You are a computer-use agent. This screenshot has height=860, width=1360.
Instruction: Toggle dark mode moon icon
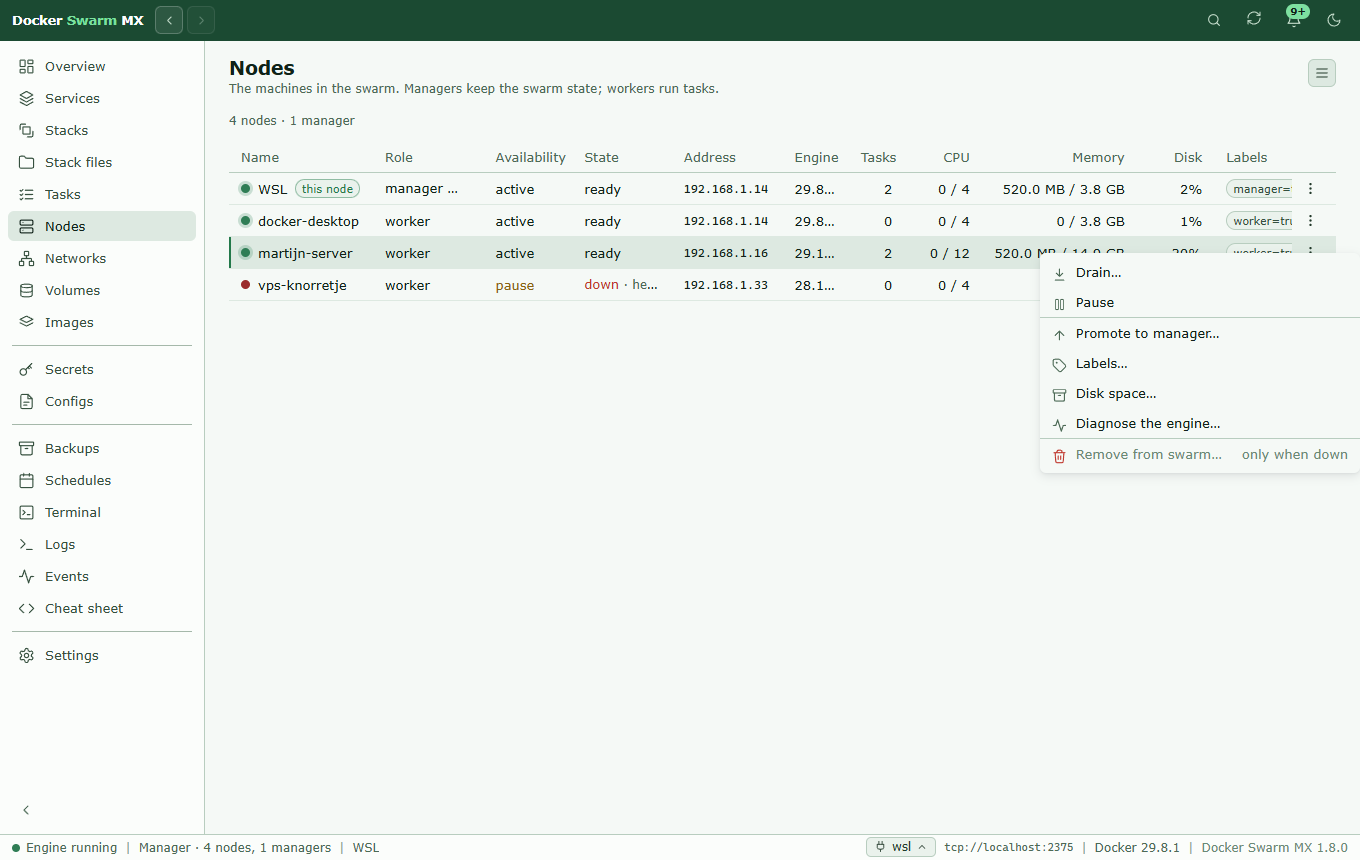pyautogui.click(x=1334, y=20)
